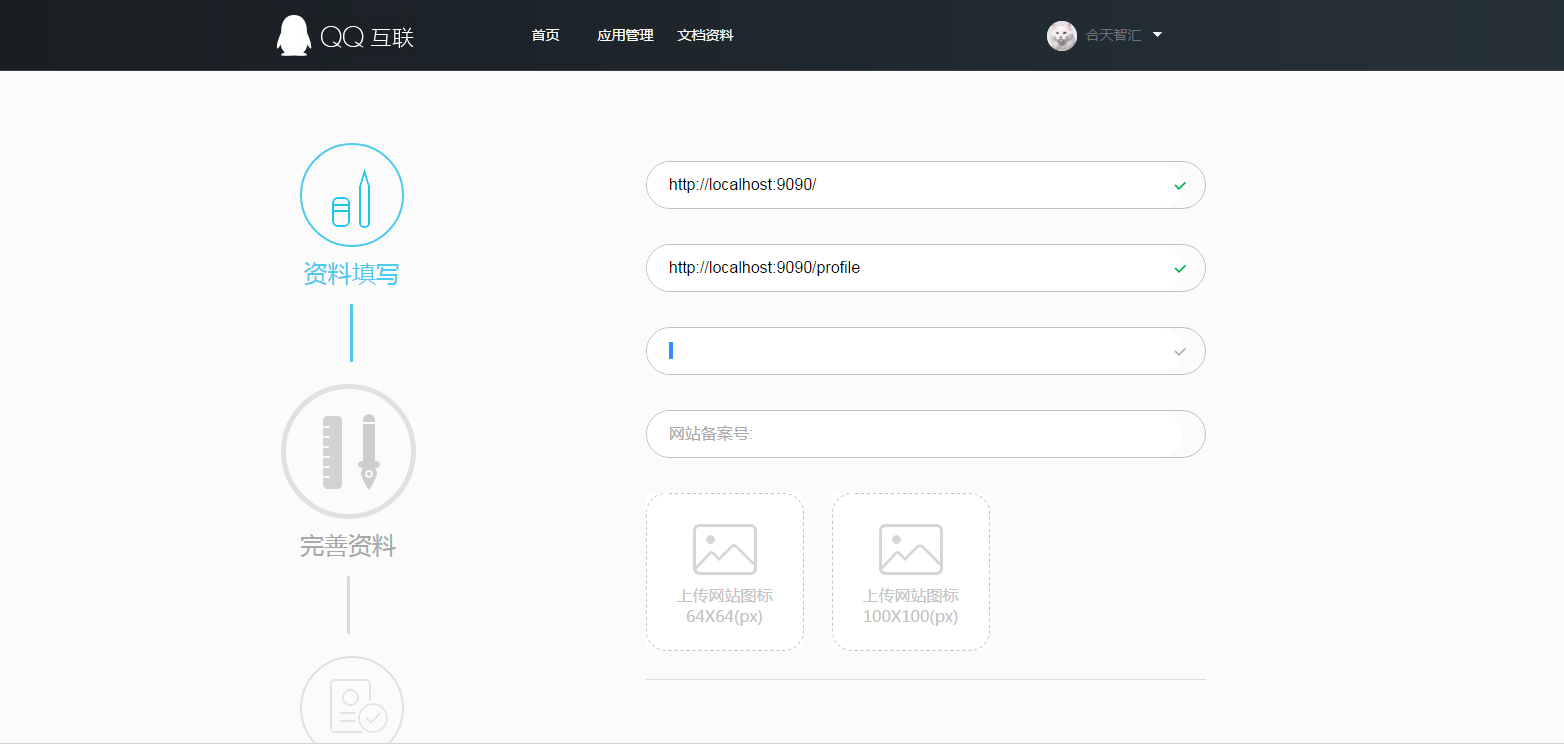Click the 完善资料 ruler and pen icon
Screen dimensions: 1564x744
coord(348,452)
